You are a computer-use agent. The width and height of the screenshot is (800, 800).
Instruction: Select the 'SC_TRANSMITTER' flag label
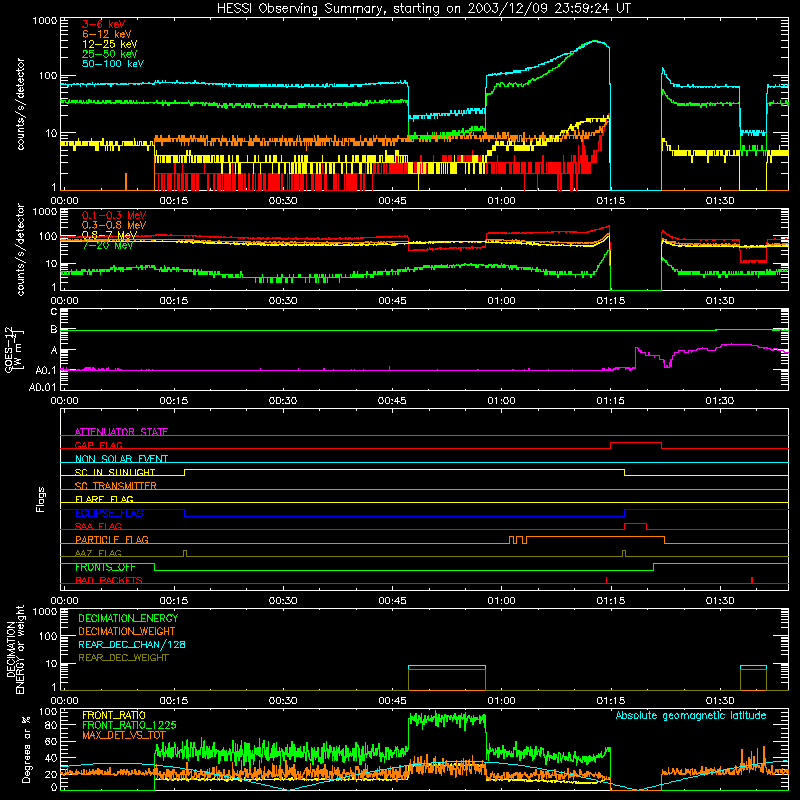(115, 486)
